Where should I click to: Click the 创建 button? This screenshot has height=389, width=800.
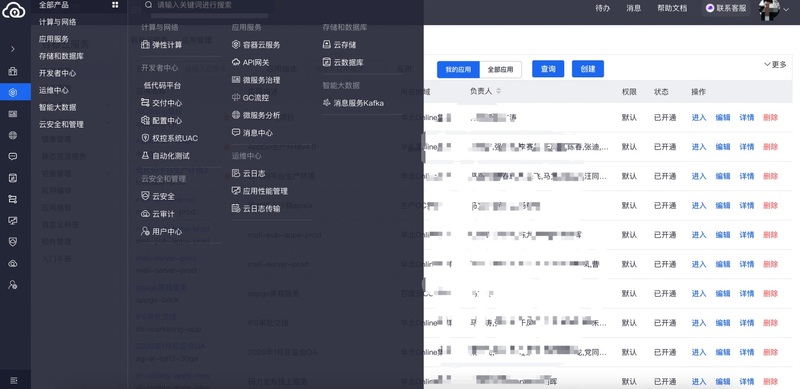point(588,69)
